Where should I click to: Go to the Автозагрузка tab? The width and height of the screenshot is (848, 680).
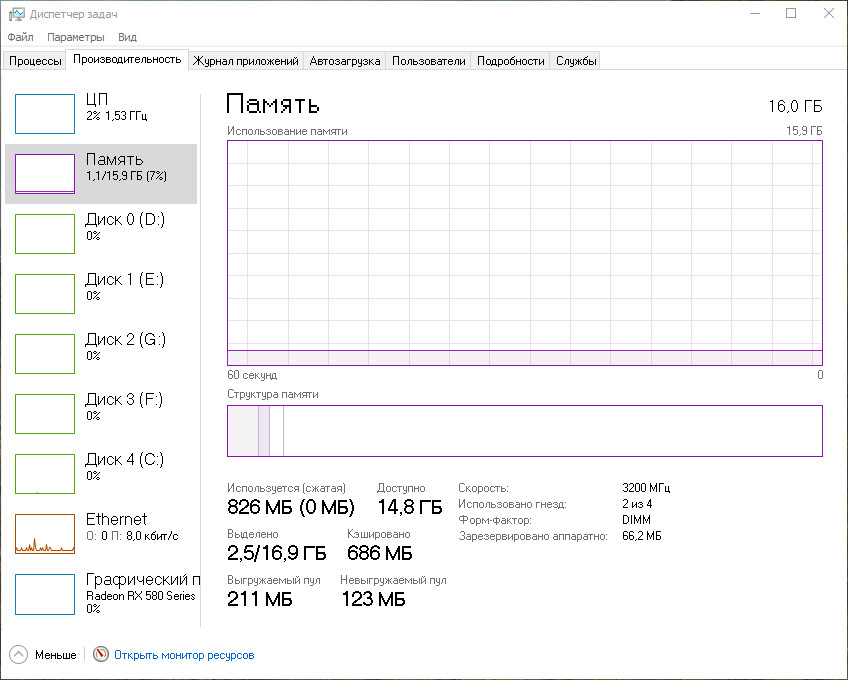pos(345,61)
